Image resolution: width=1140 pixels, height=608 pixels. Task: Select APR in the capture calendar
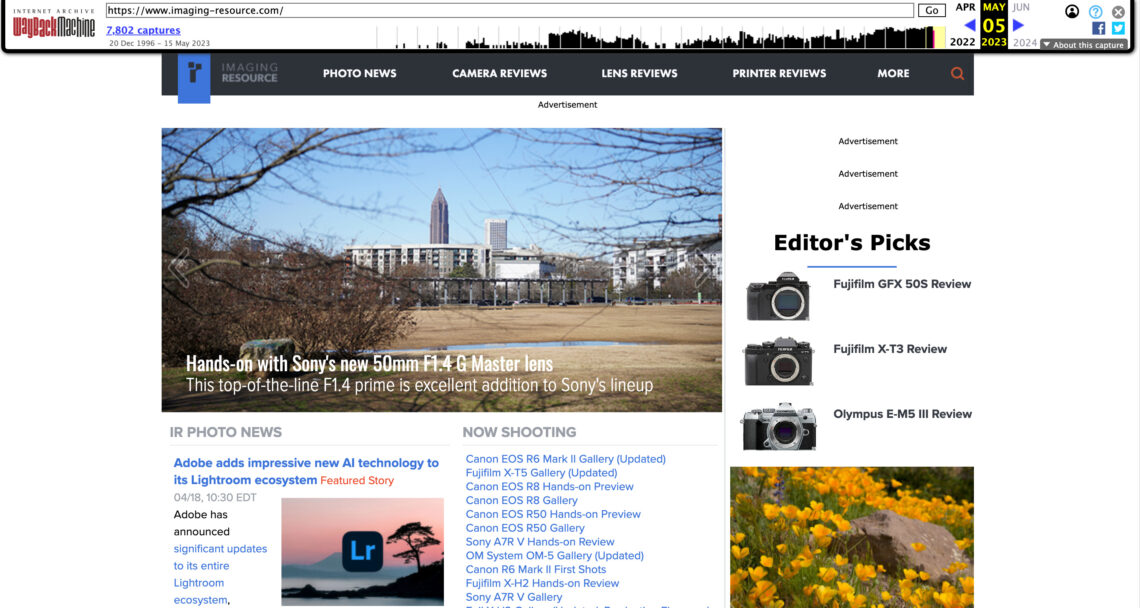pyautogui.click(x=965, y=7)
